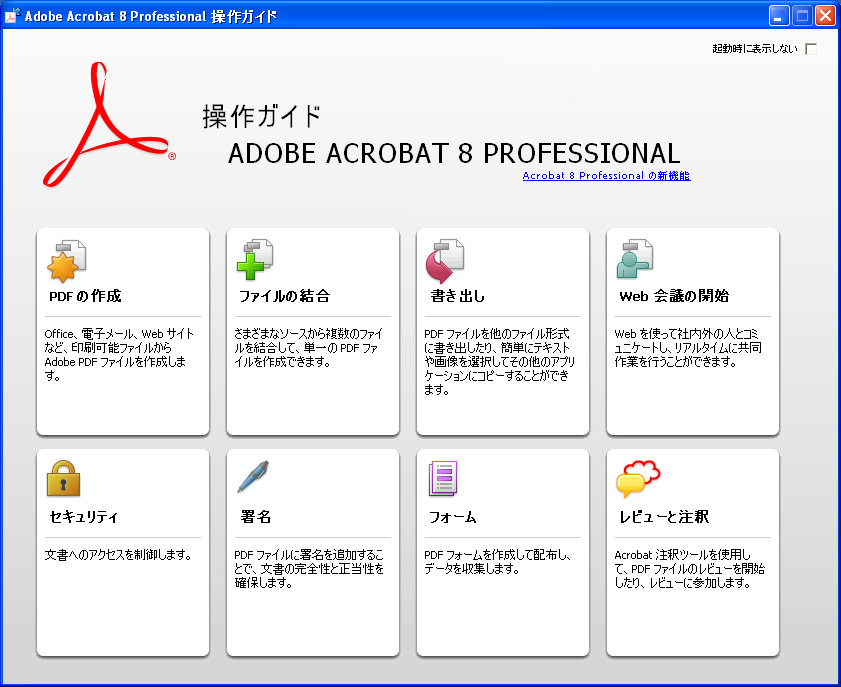Click the PDF ファイルに署名を追加 description

pyautogui.click(x=309, y=568)
